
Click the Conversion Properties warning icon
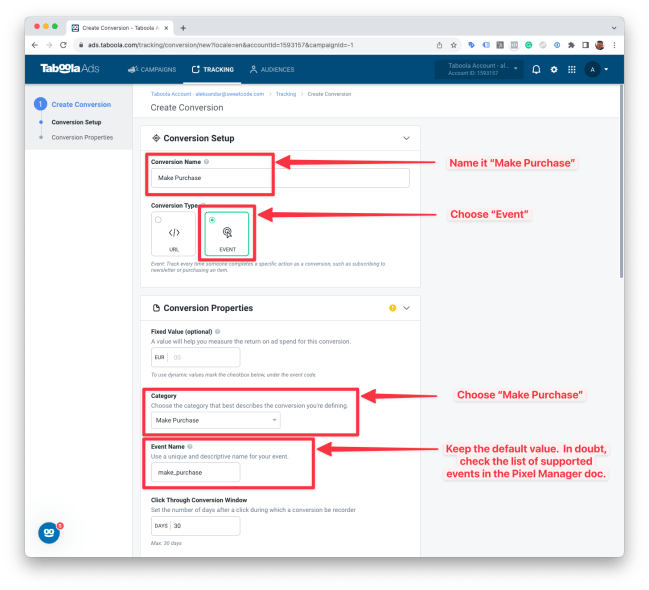point(392,308)
